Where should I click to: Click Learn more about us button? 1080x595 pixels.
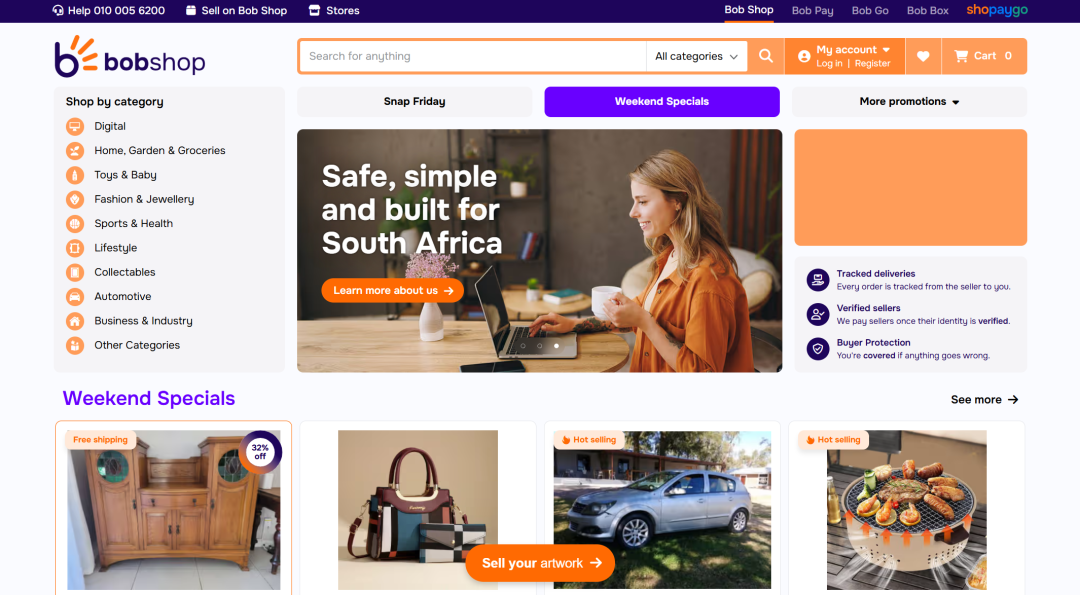pyautogui.click(x=393, y=291)
